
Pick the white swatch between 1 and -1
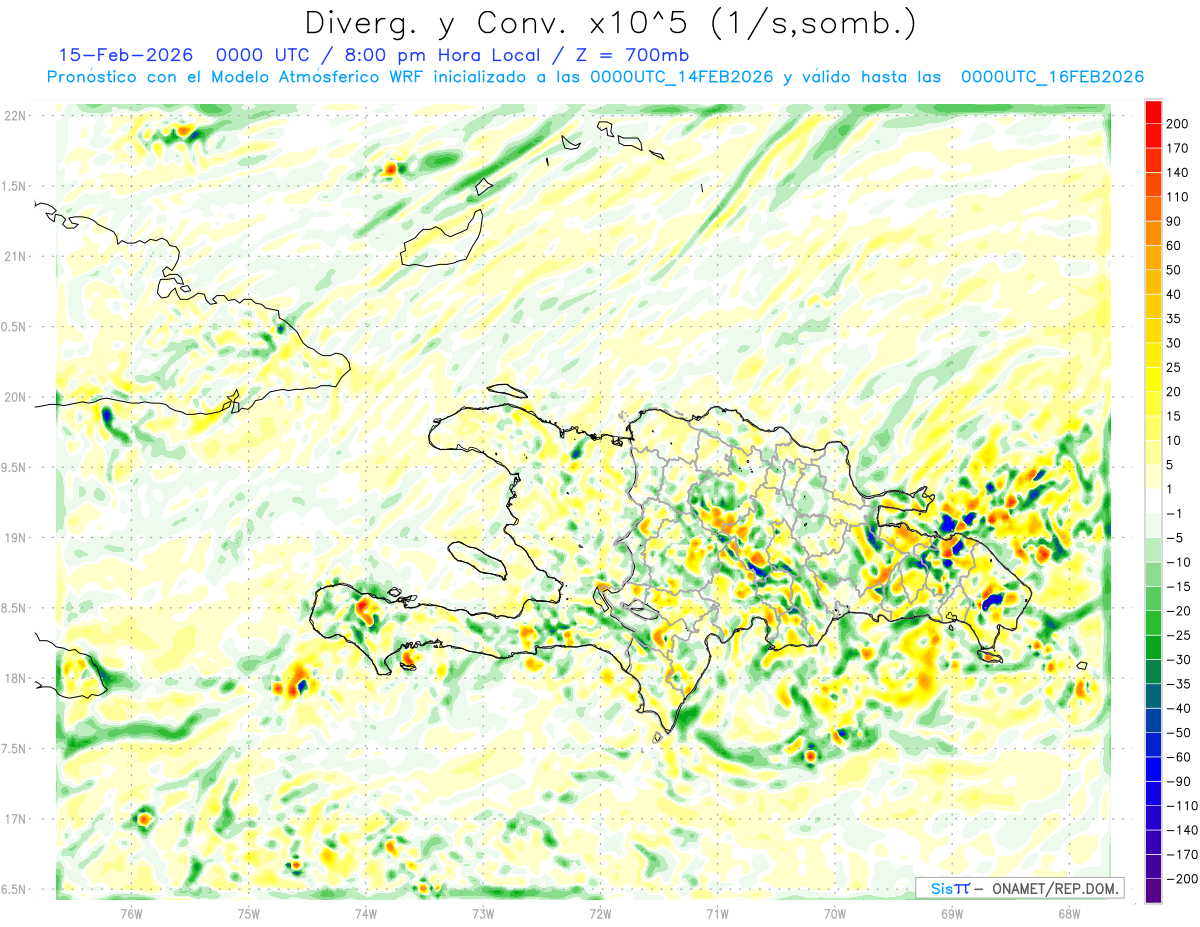1153,501
